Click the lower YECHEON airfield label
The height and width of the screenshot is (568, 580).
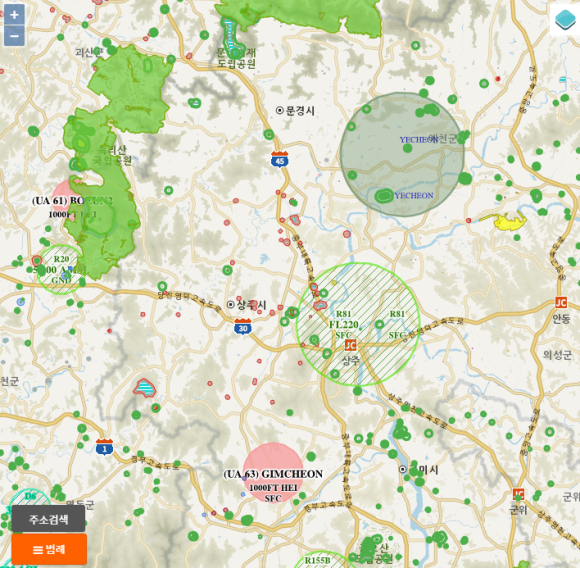pos(414,196)
